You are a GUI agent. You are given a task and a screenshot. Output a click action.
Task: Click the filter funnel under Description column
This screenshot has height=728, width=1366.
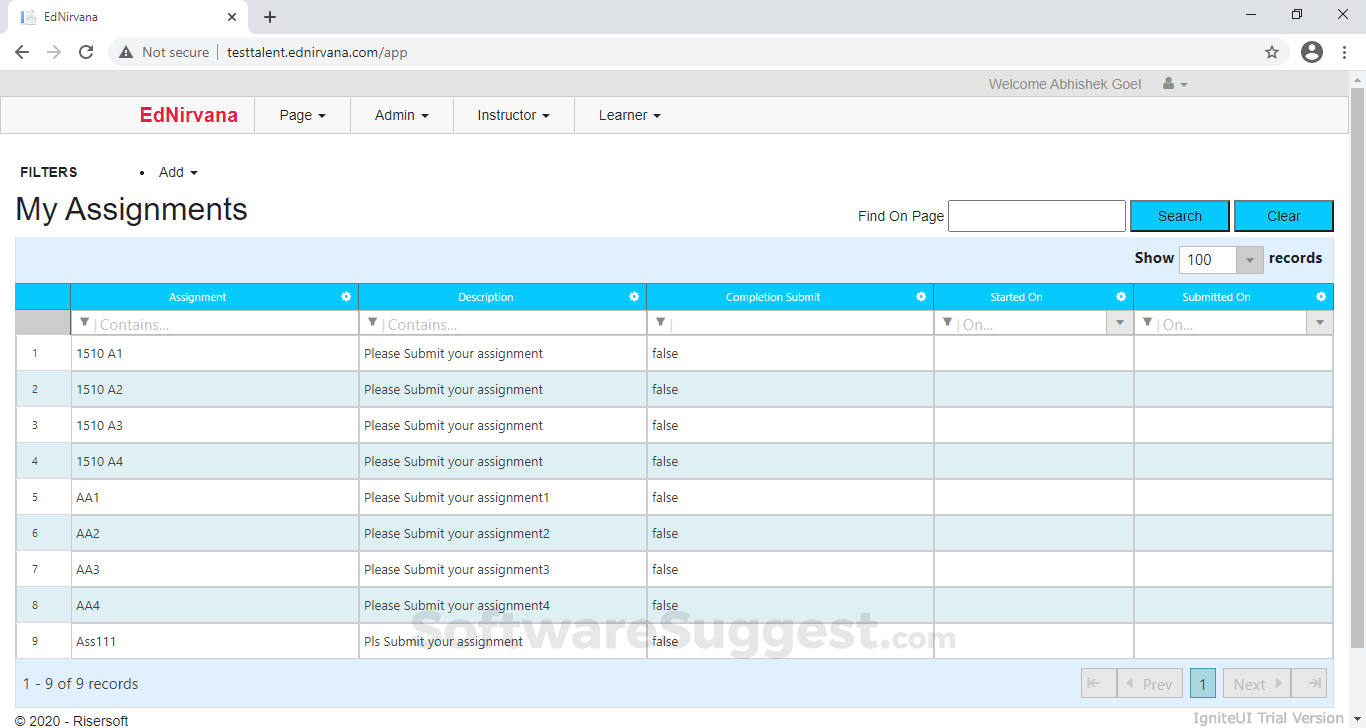click(372, 323)
